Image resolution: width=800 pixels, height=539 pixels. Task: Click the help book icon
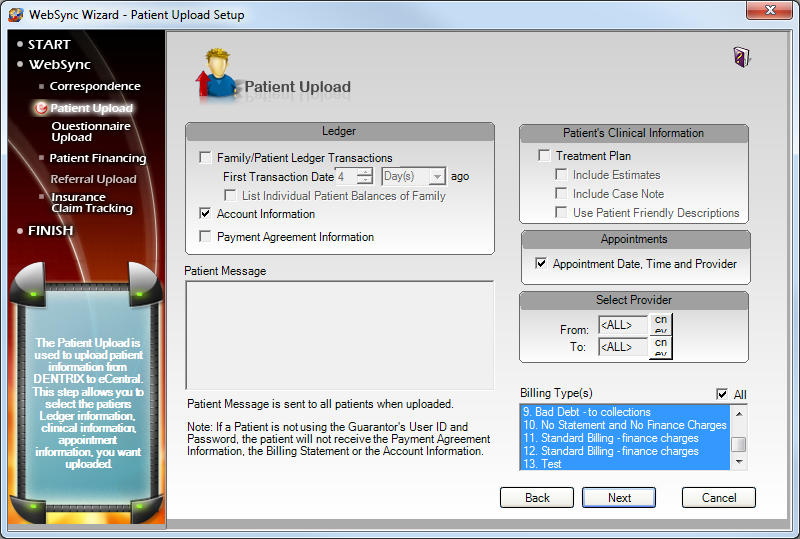click(x=741, y=57)
